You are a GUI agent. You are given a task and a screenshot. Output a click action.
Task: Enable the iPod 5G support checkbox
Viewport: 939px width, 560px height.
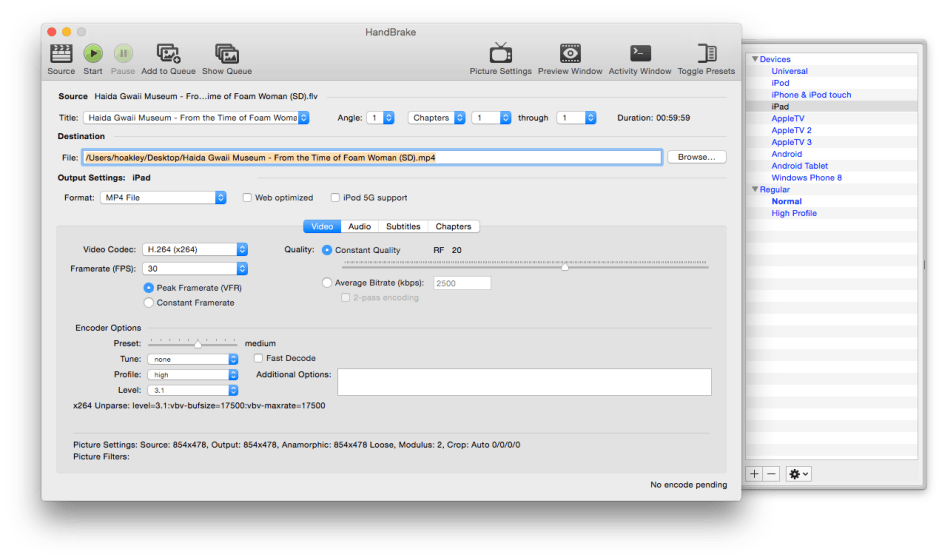pos(335,198)
